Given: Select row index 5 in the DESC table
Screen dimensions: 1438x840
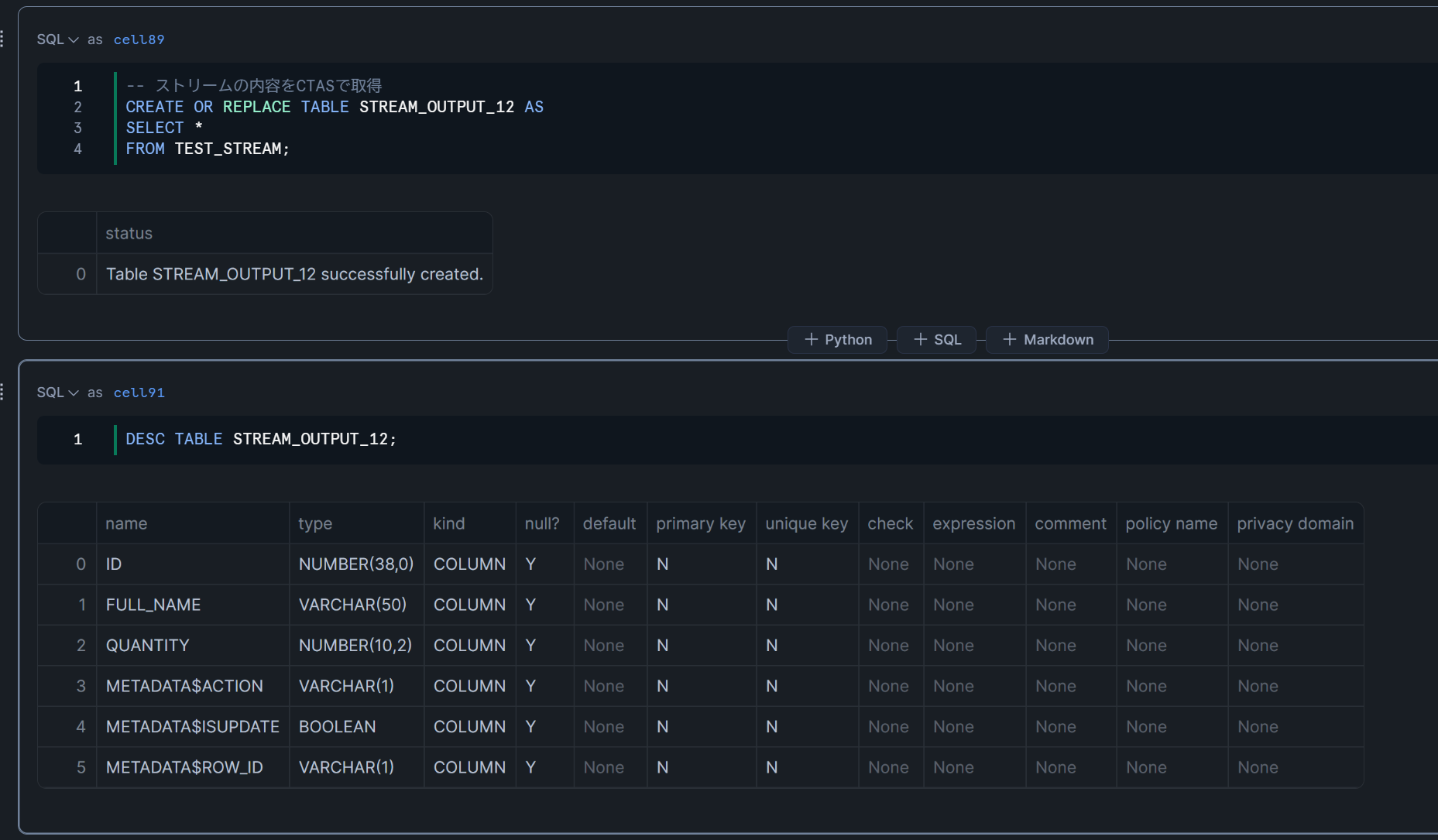Looking at the screenshot, I should tap(67, 767).
